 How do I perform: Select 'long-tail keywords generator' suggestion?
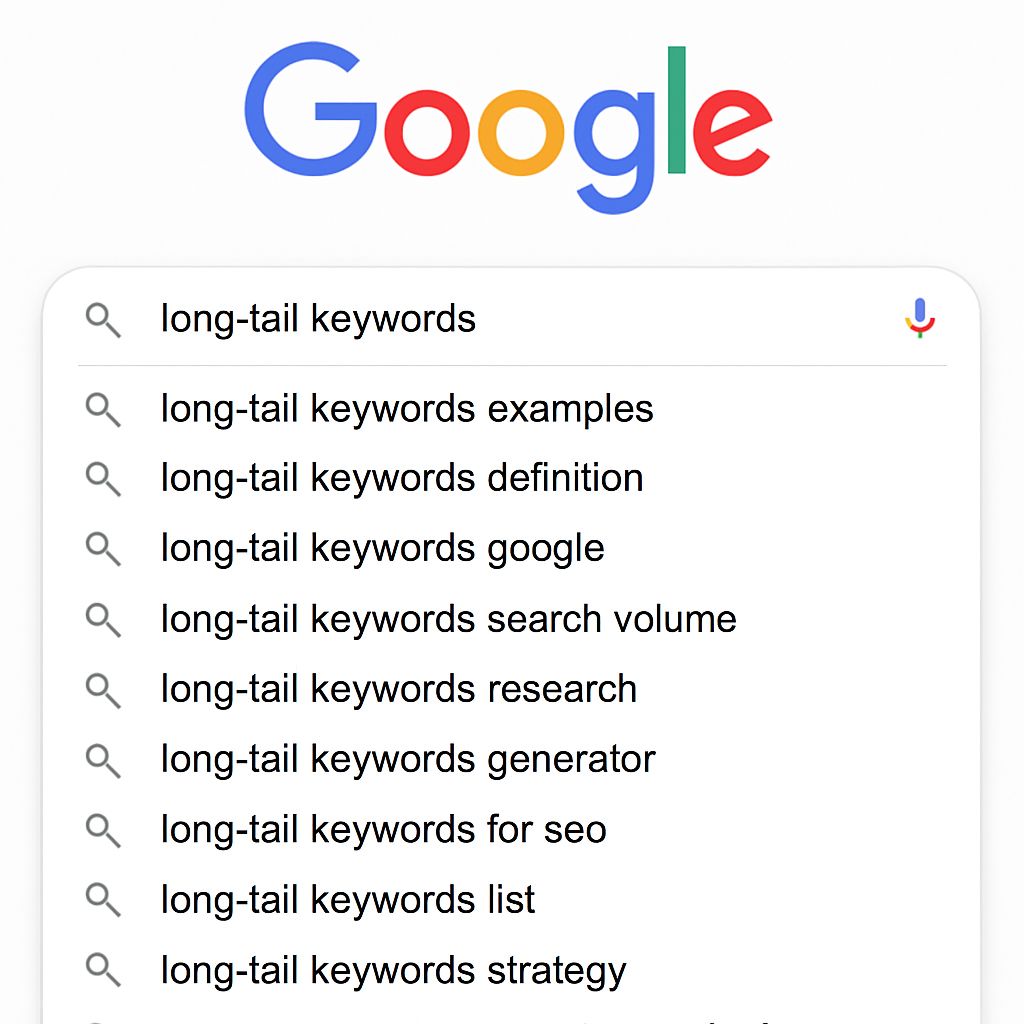(x=406, y=760)
